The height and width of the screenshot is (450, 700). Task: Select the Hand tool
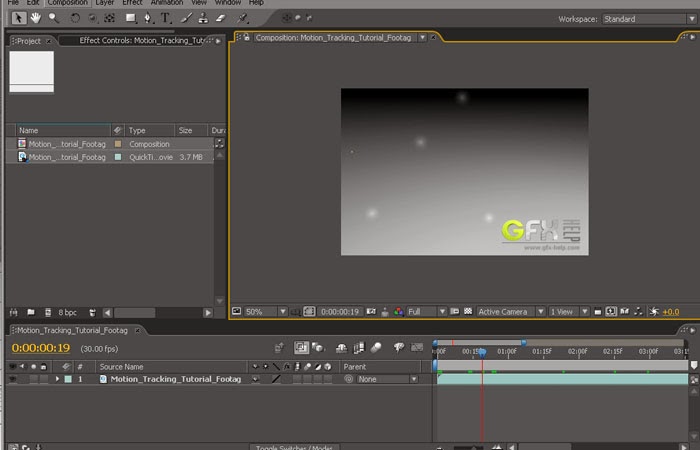(36, 18)
